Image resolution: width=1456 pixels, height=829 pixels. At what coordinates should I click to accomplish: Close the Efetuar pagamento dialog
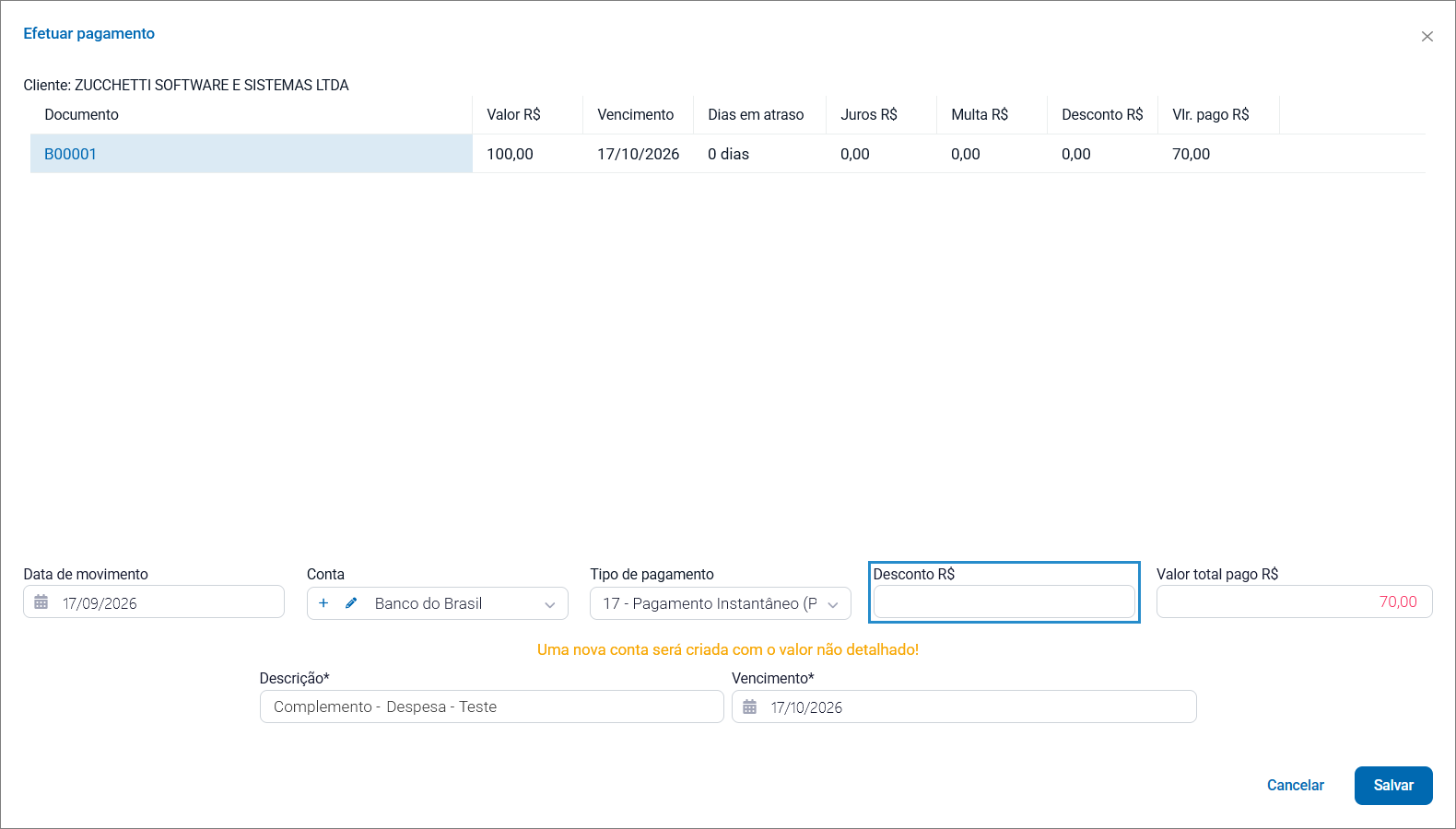point(1427,37)
